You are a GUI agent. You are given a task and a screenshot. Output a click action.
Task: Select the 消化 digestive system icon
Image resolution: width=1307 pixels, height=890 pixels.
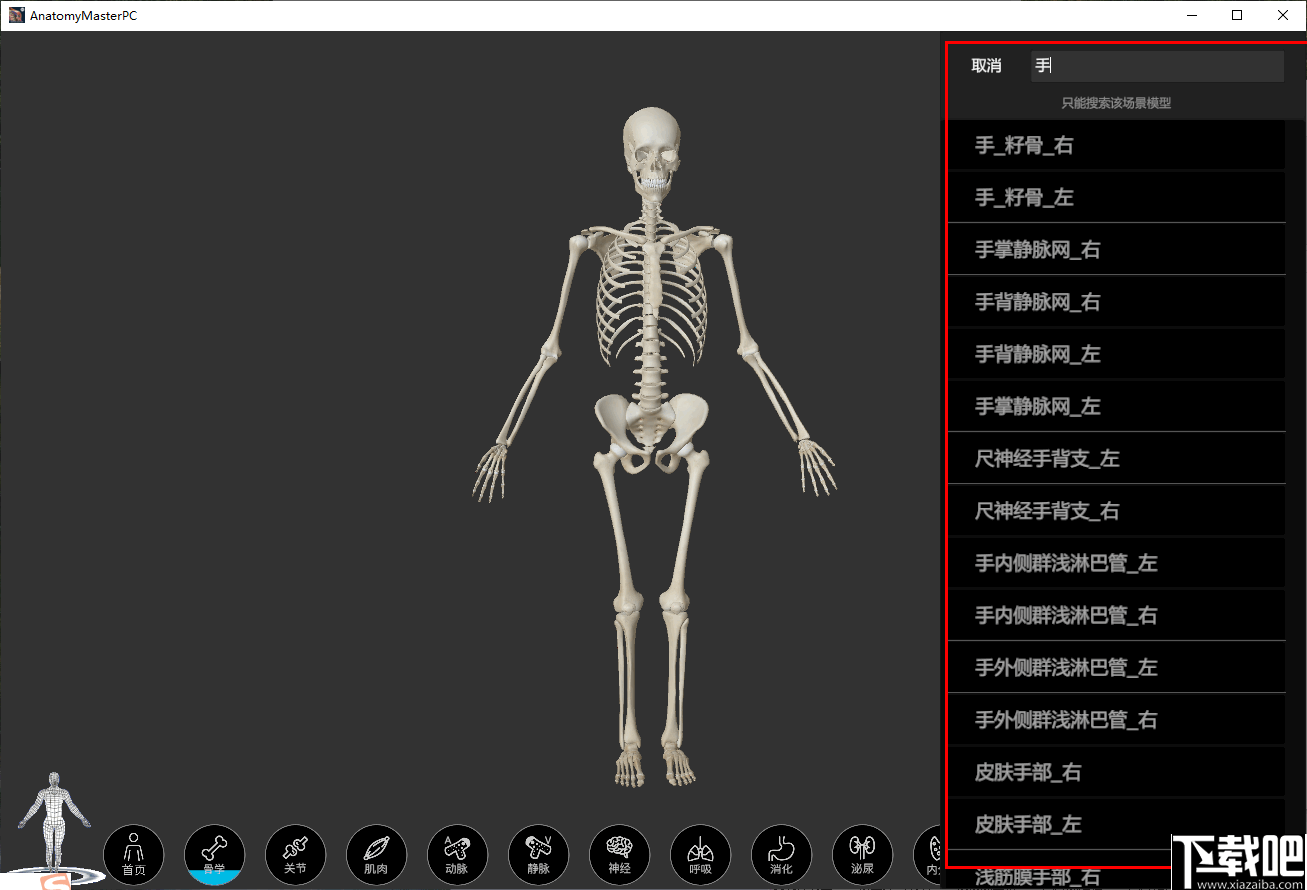pyautogui.click(x=781, y=854)
